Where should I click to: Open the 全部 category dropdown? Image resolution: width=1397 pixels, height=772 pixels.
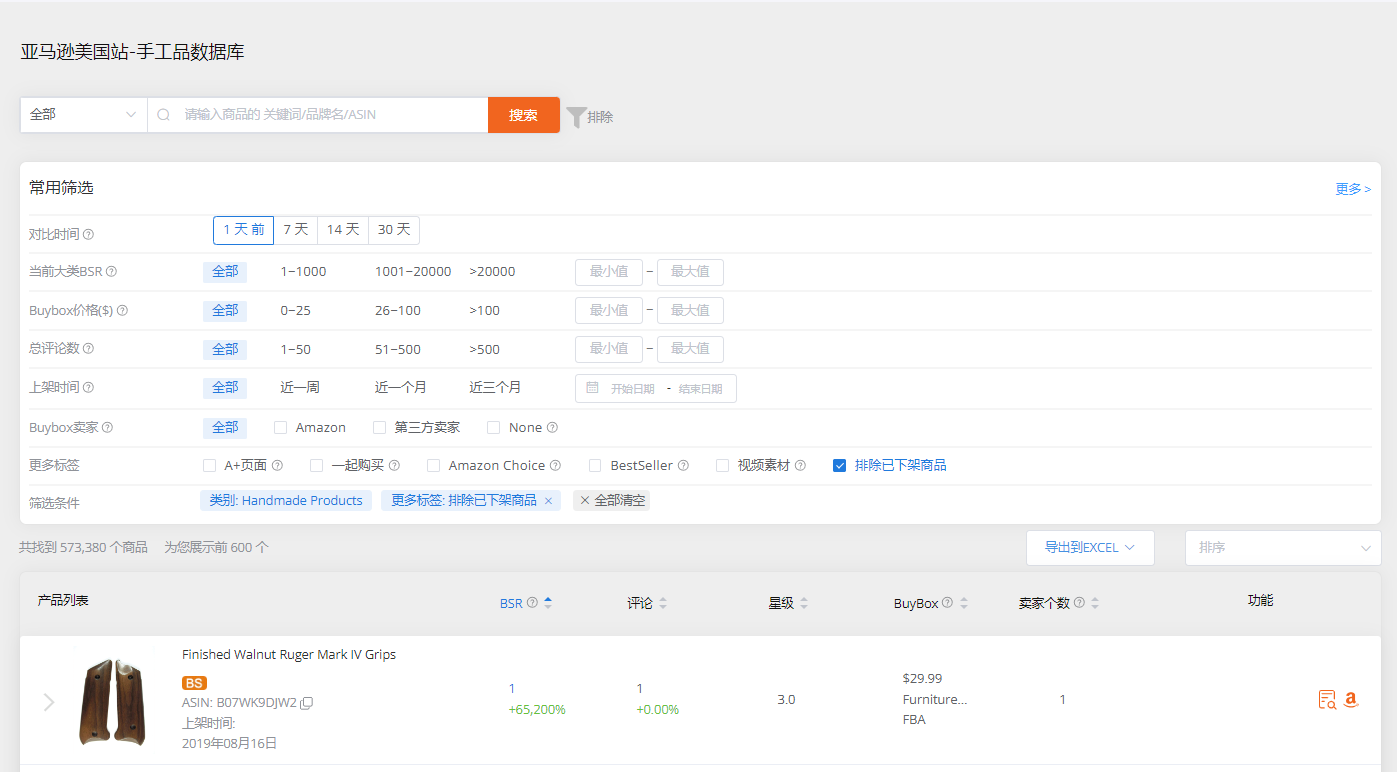click(83, 114)
